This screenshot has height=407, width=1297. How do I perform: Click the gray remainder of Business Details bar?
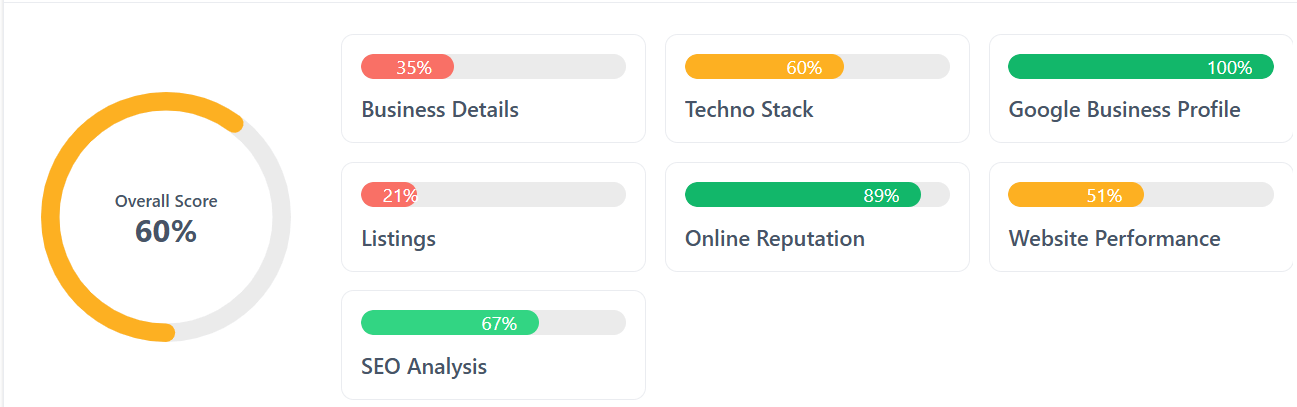tap(540, 67)
